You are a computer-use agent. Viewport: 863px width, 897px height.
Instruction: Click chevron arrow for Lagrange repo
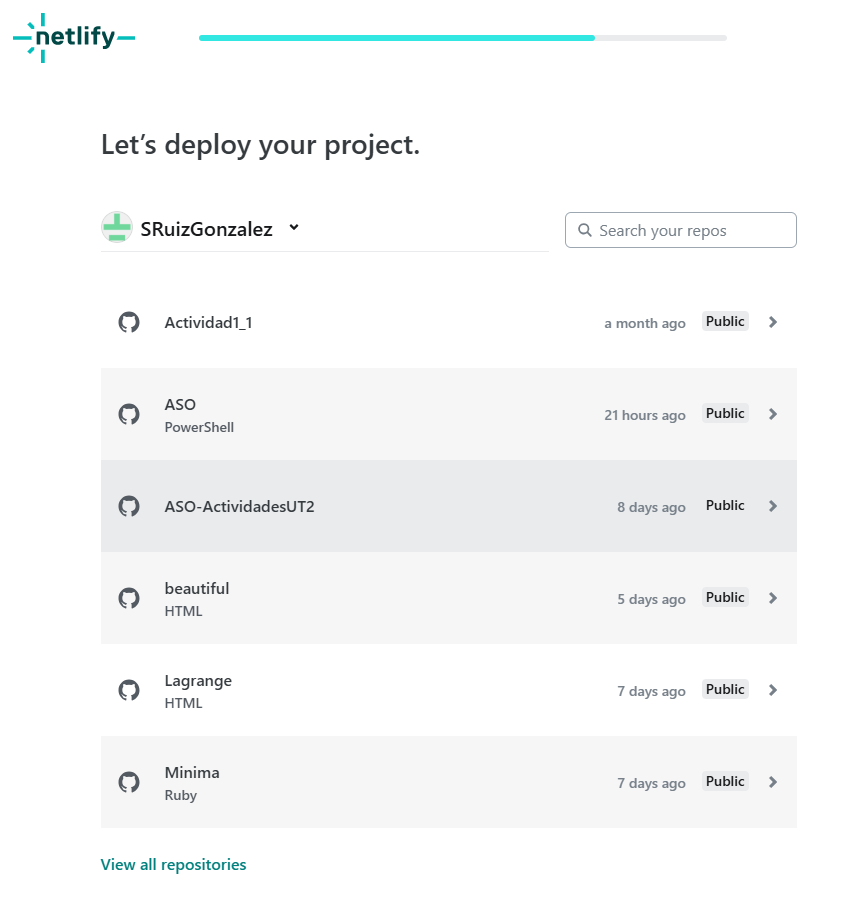click(x=773, y=690)
